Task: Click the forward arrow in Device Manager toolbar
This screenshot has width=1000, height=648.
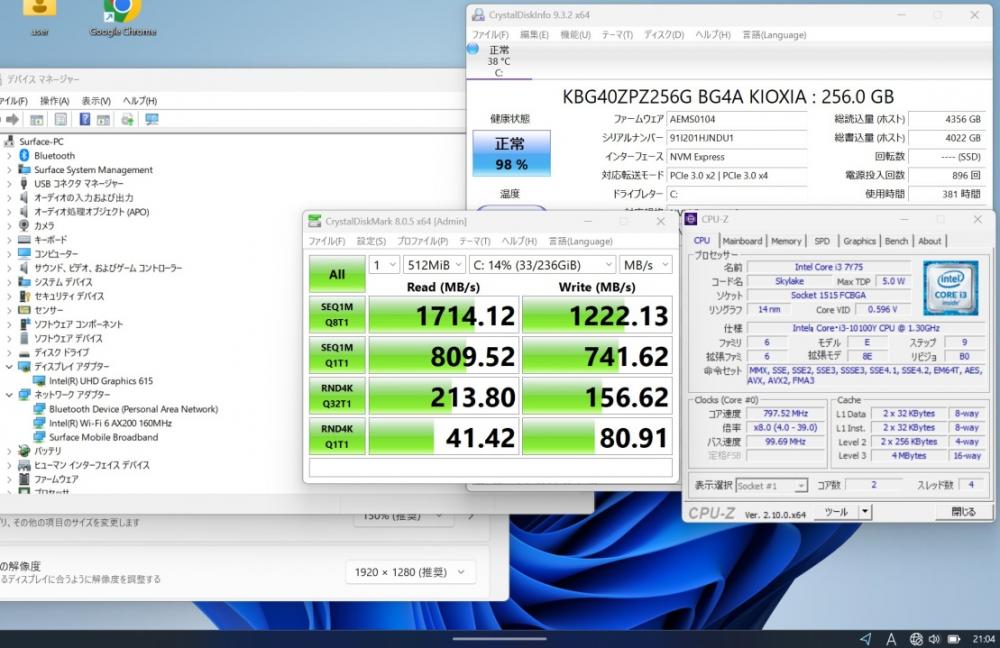Action: click(x=13, y=119)
